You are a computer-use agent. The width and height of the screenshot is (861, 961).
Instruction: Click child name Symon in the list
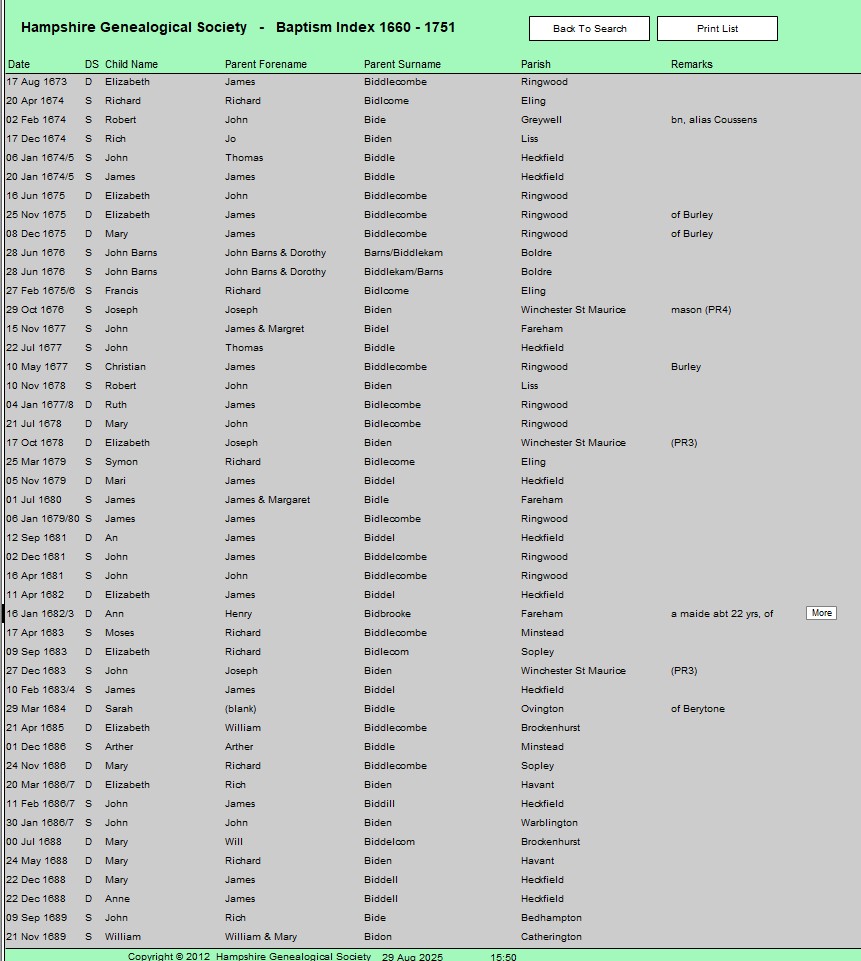click(121, 462)
